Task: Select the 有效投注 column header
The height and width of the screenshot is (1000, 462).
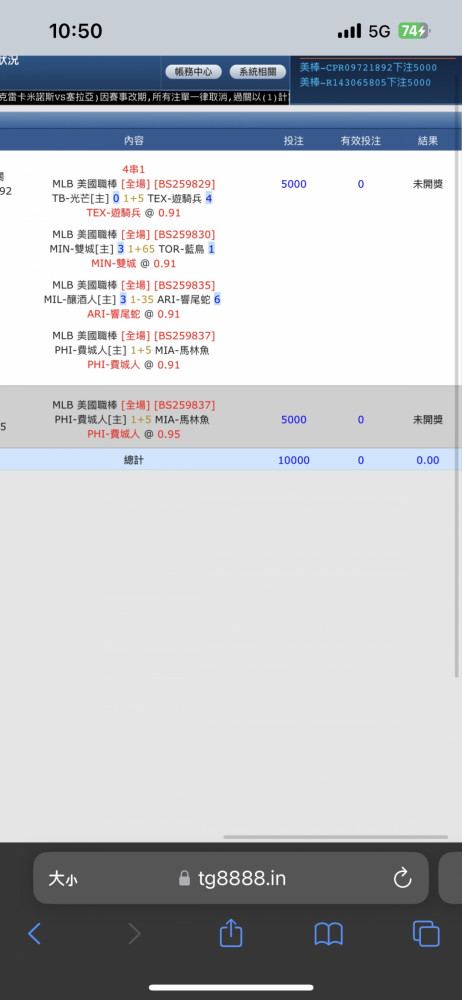Action: (361, 141)
